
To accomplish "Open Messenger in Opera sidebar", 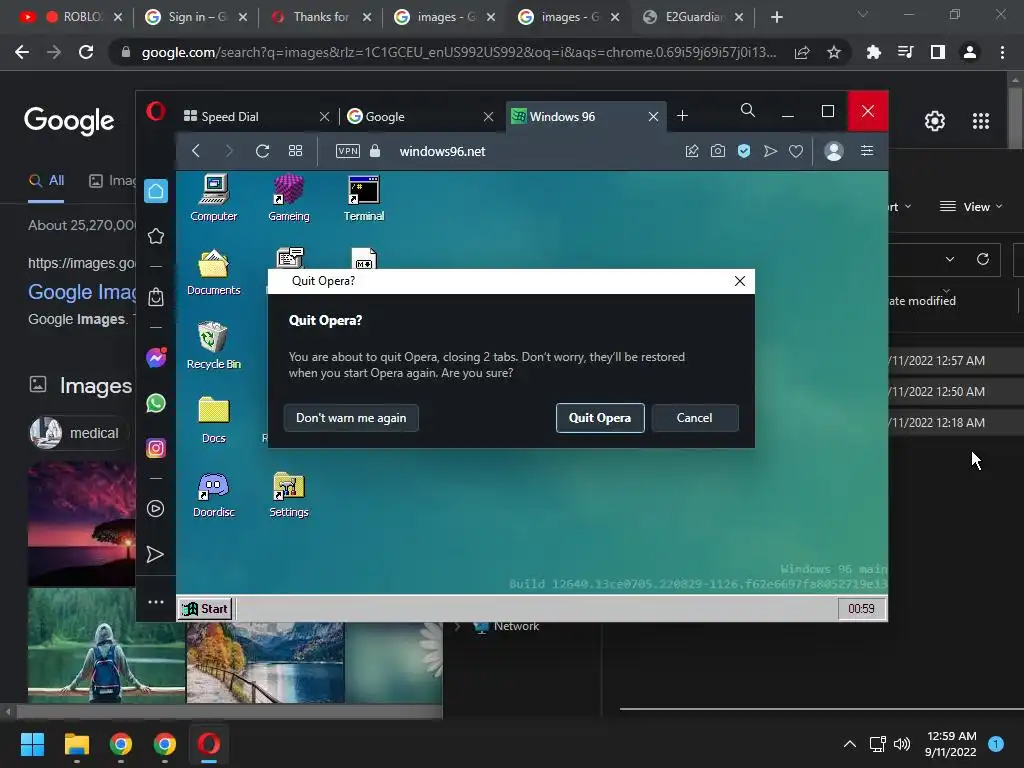I will click(156, 357).
